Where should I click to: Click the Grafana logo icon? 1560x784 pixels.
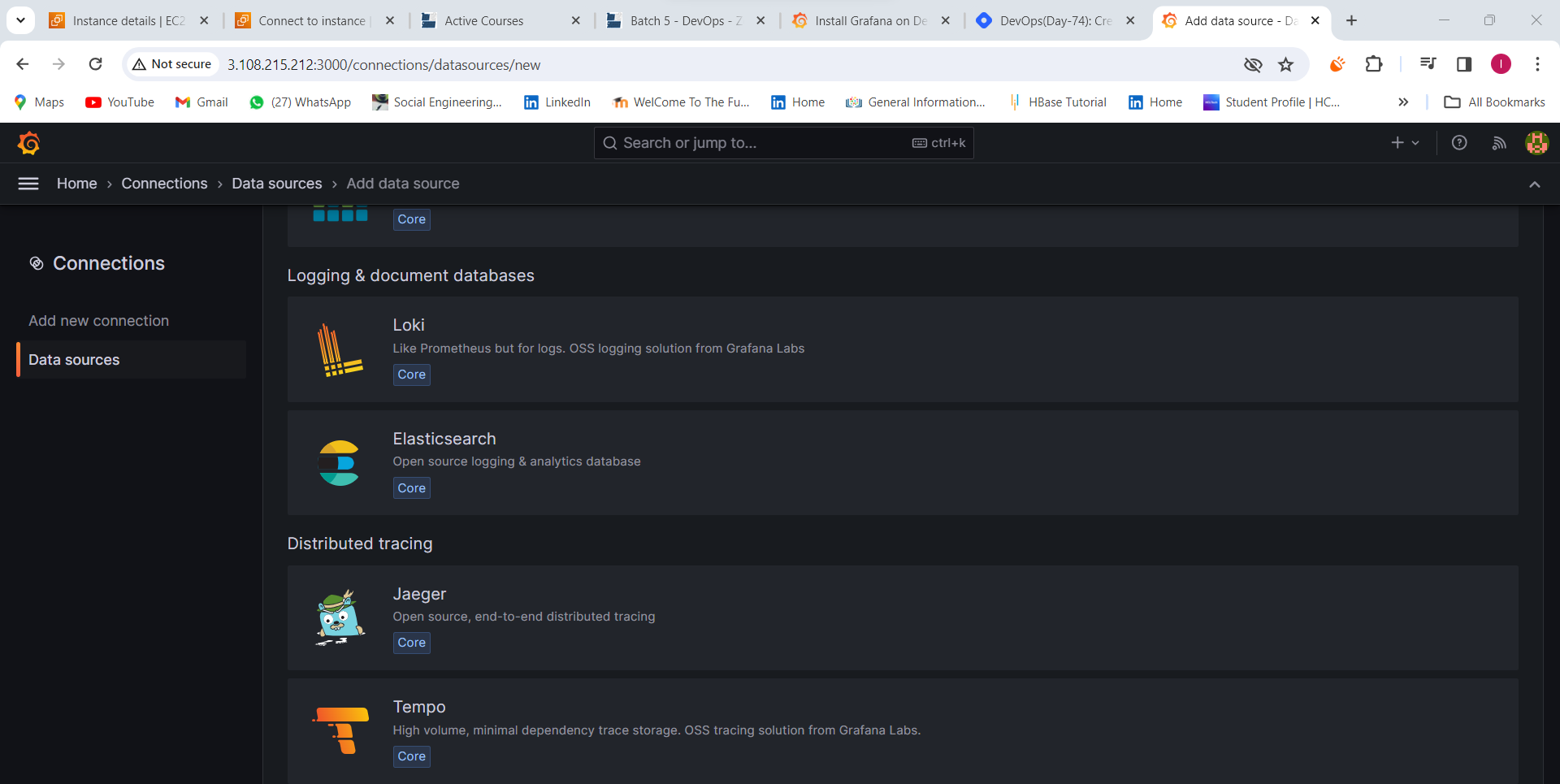point(29,143)
